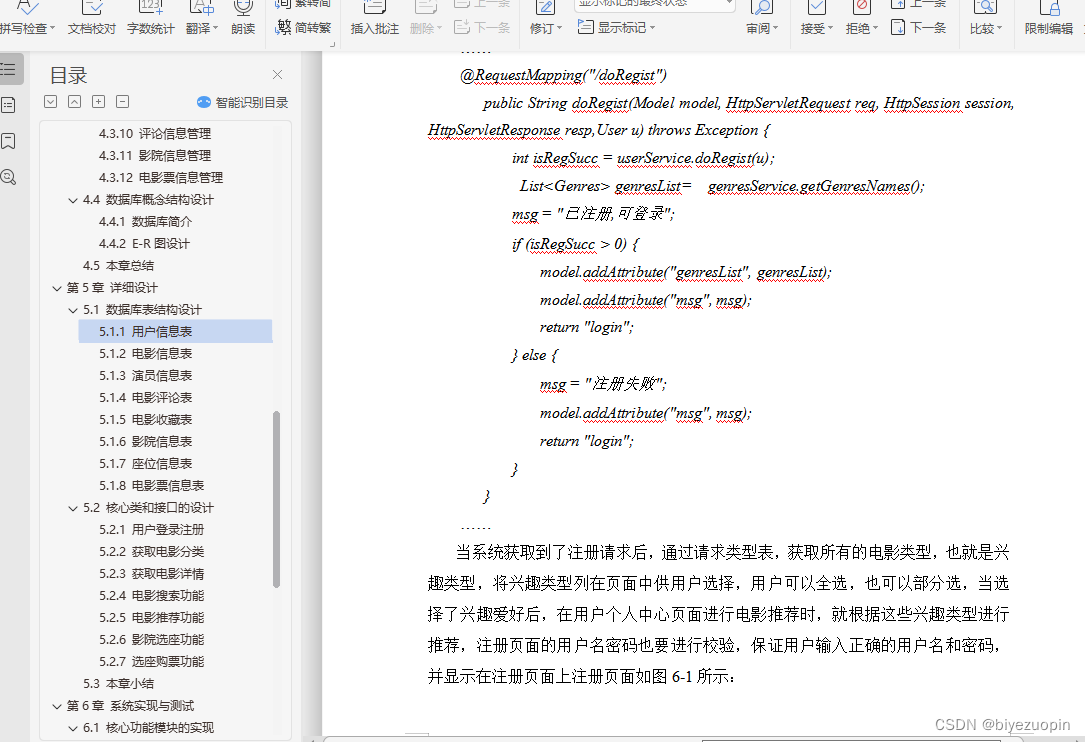The image size is (1085, 742).
Task: Click the collapse-all up arrow icon under 目录
Action: (x=75, y=102)
